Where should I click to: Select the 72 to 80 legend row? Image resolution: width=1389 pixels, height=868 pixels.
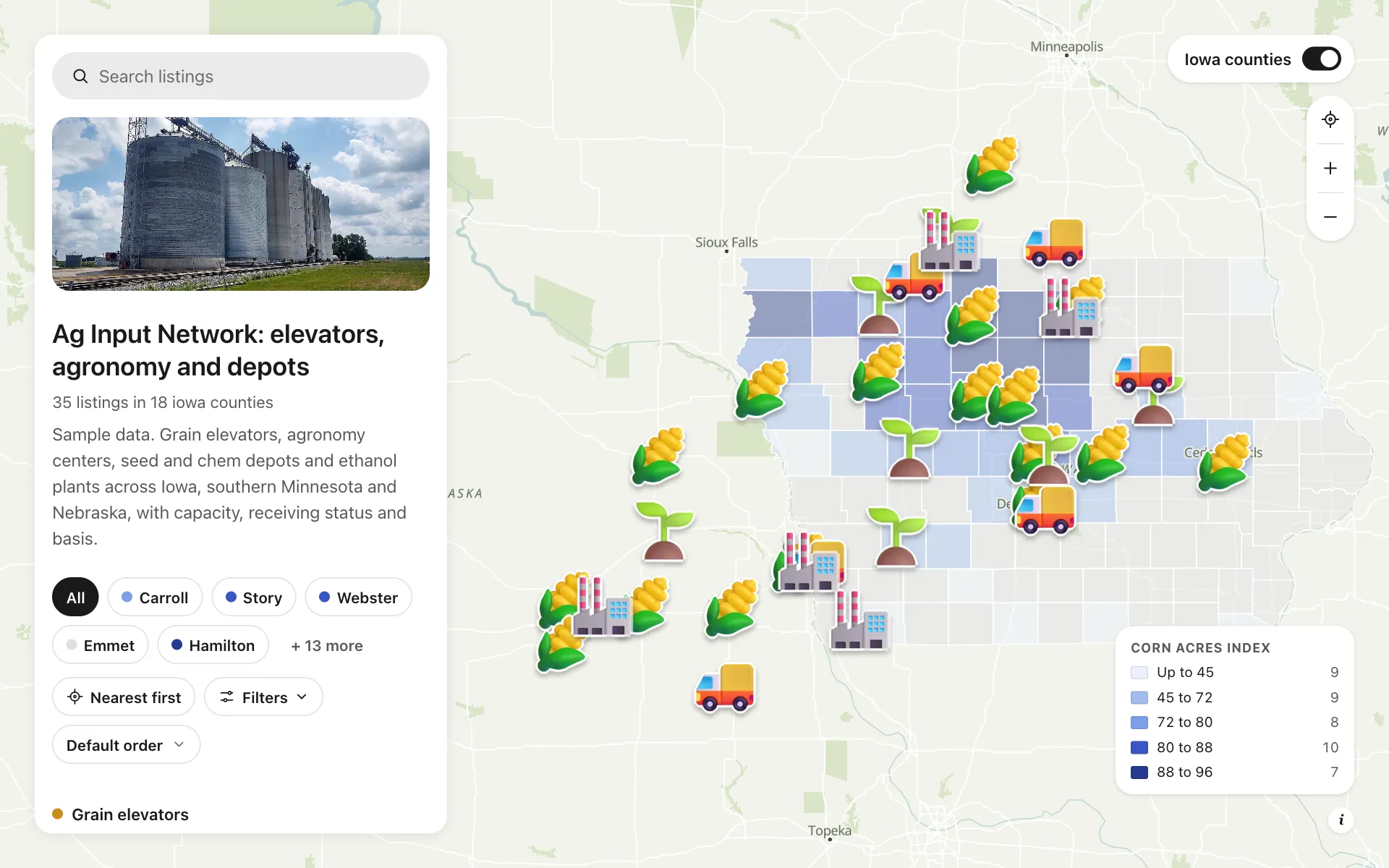pos(1234,723)
